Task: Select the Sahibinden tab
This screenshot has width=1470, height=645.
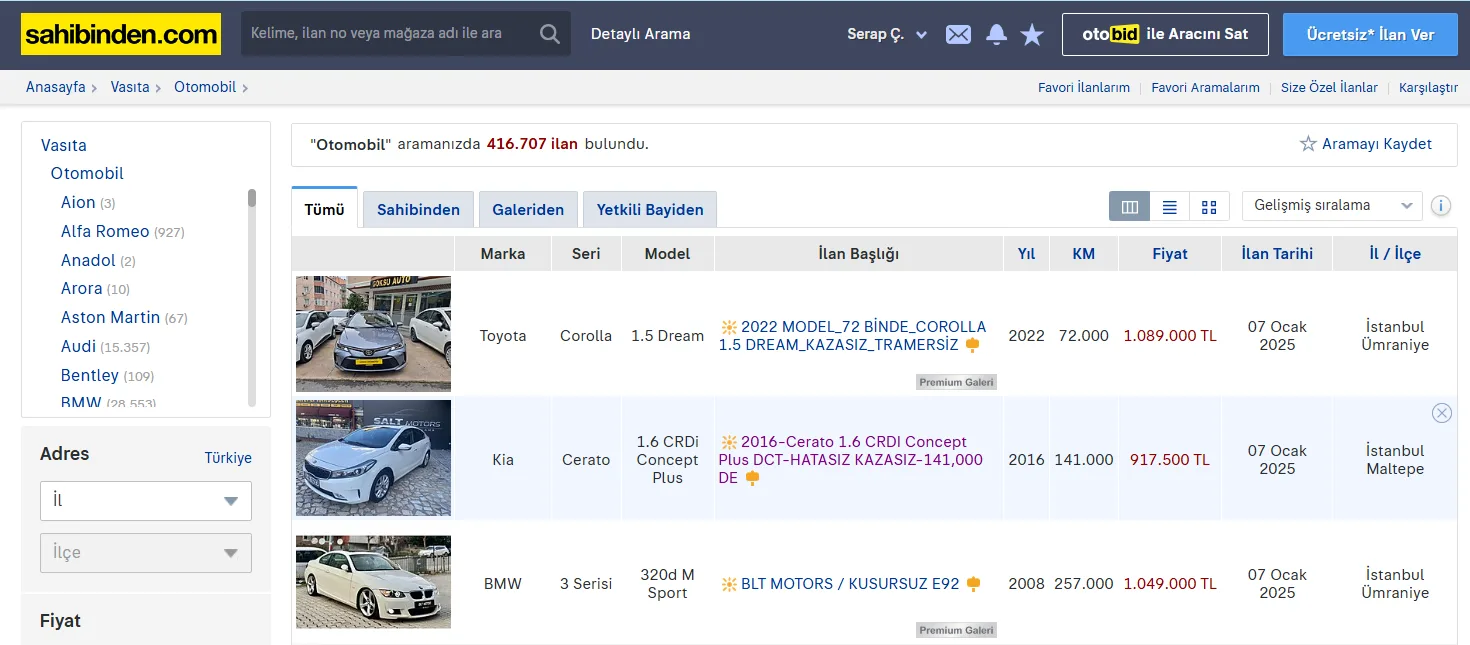Action: point(418,210)
